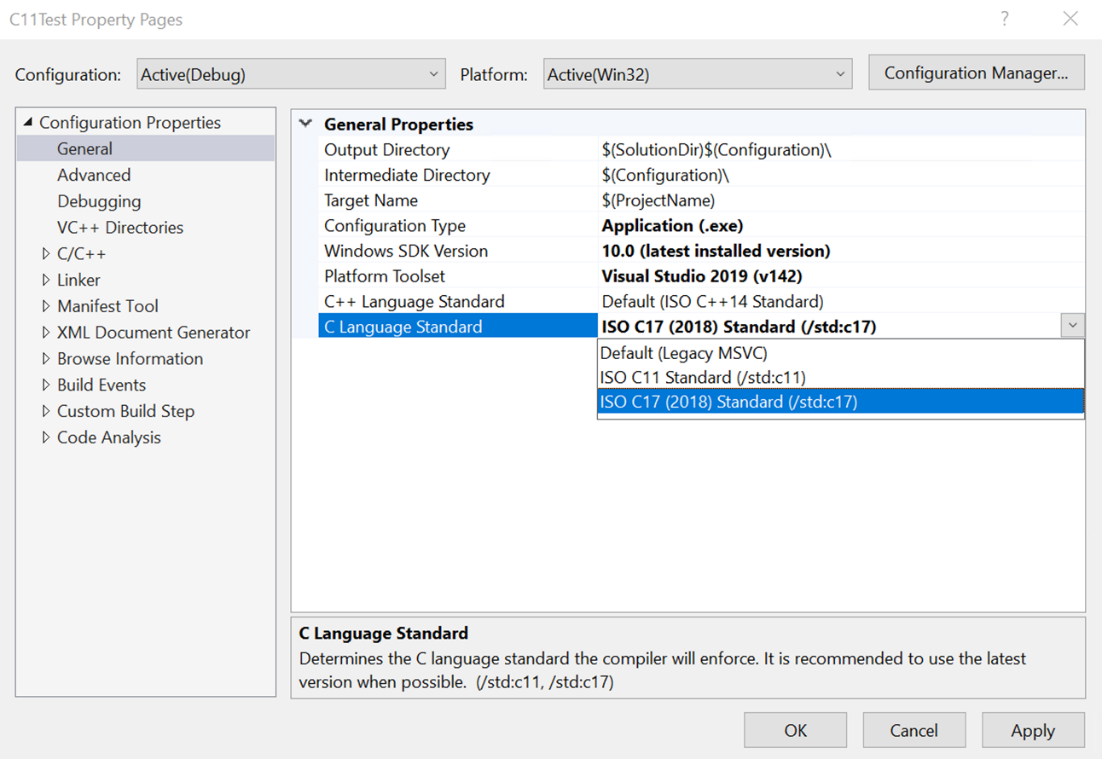
Task: Open the help question mark icon
Action: 1003,19
